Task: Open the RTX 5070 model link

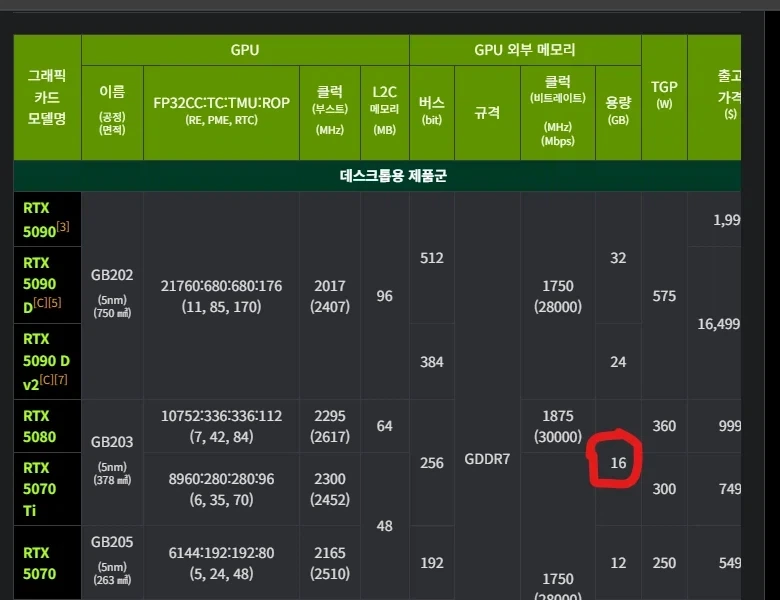Action: [x=39, y=563]
